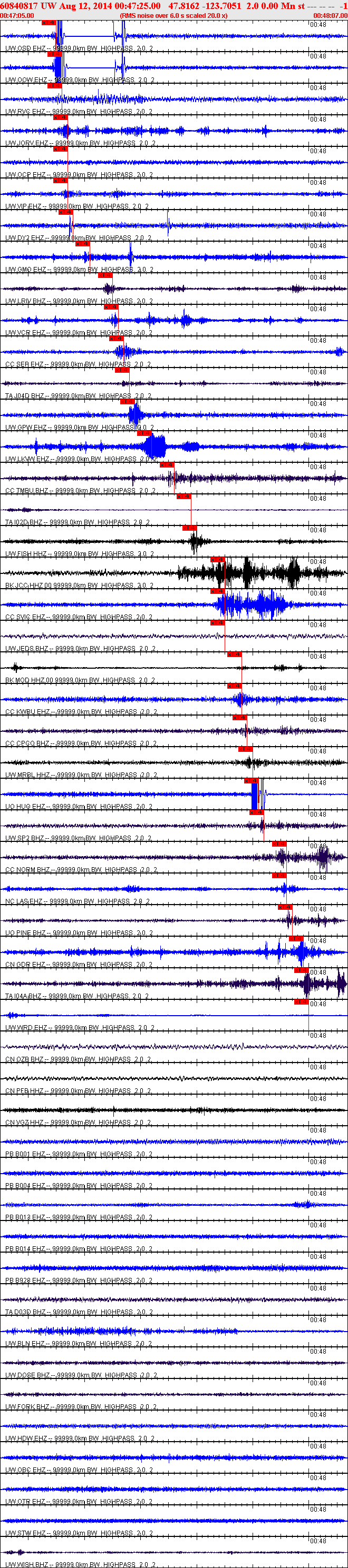Click the UW OOW EHZ station label
Viewport: 348px width, 1568px height.
(x=80, y=80)
